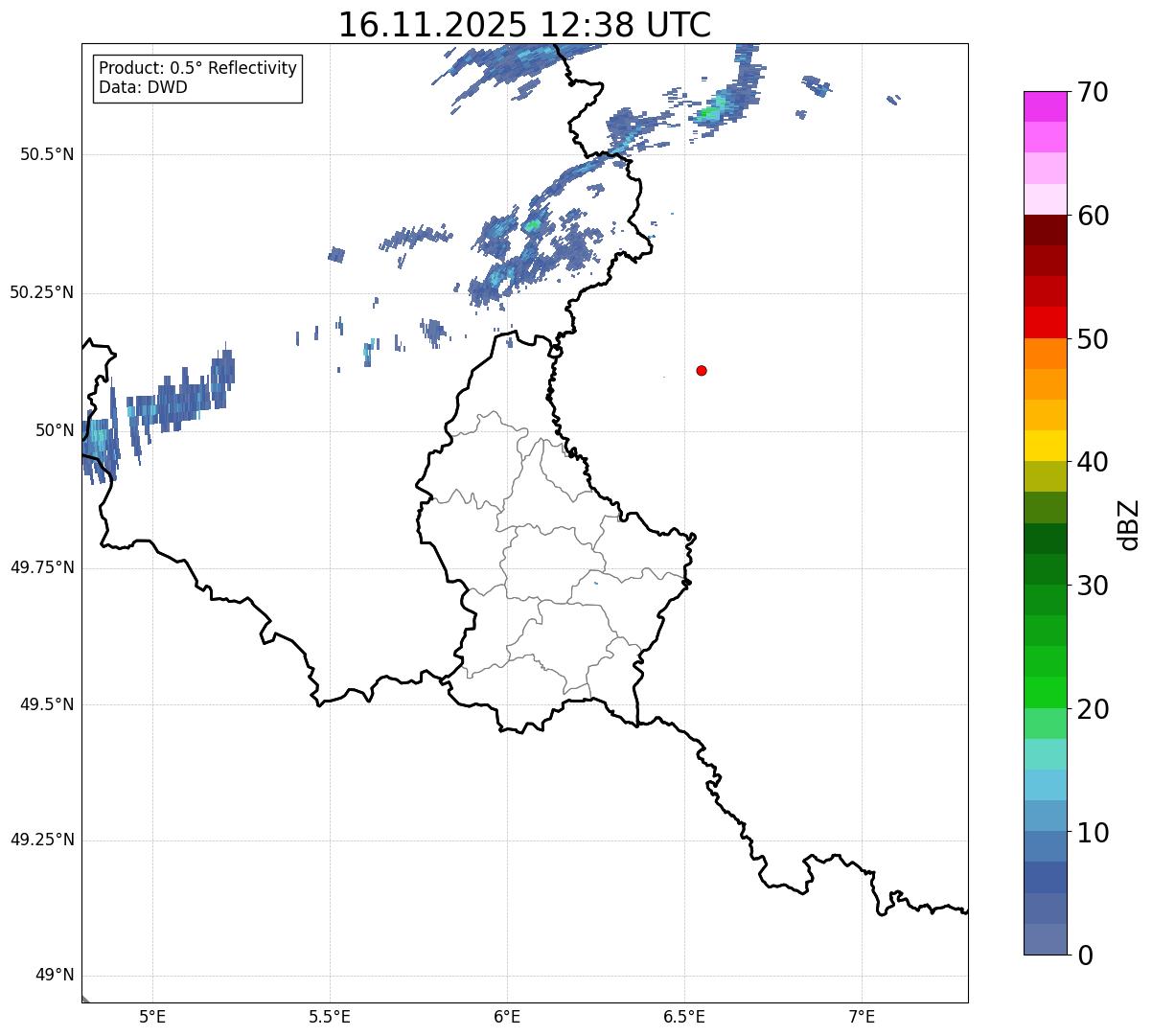Click the 50.5°N latitude label
1152x1036 pixels.
point(47,154)
